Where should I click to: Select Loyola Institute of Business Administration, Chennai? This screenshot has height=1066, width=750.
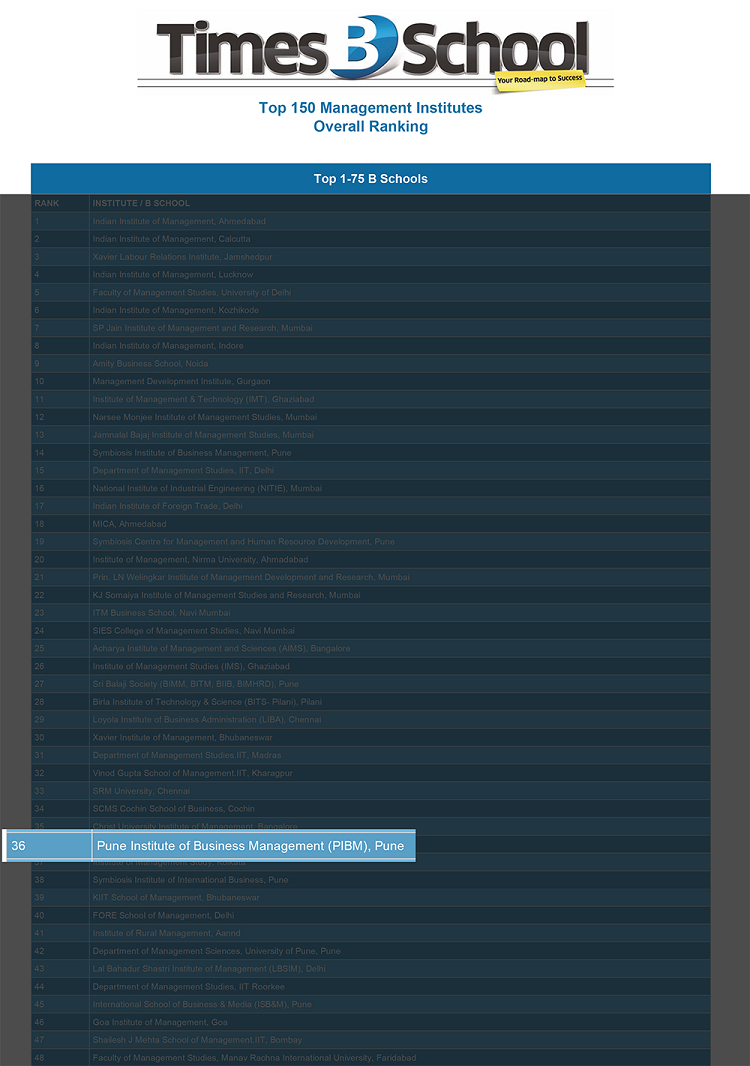207,719
